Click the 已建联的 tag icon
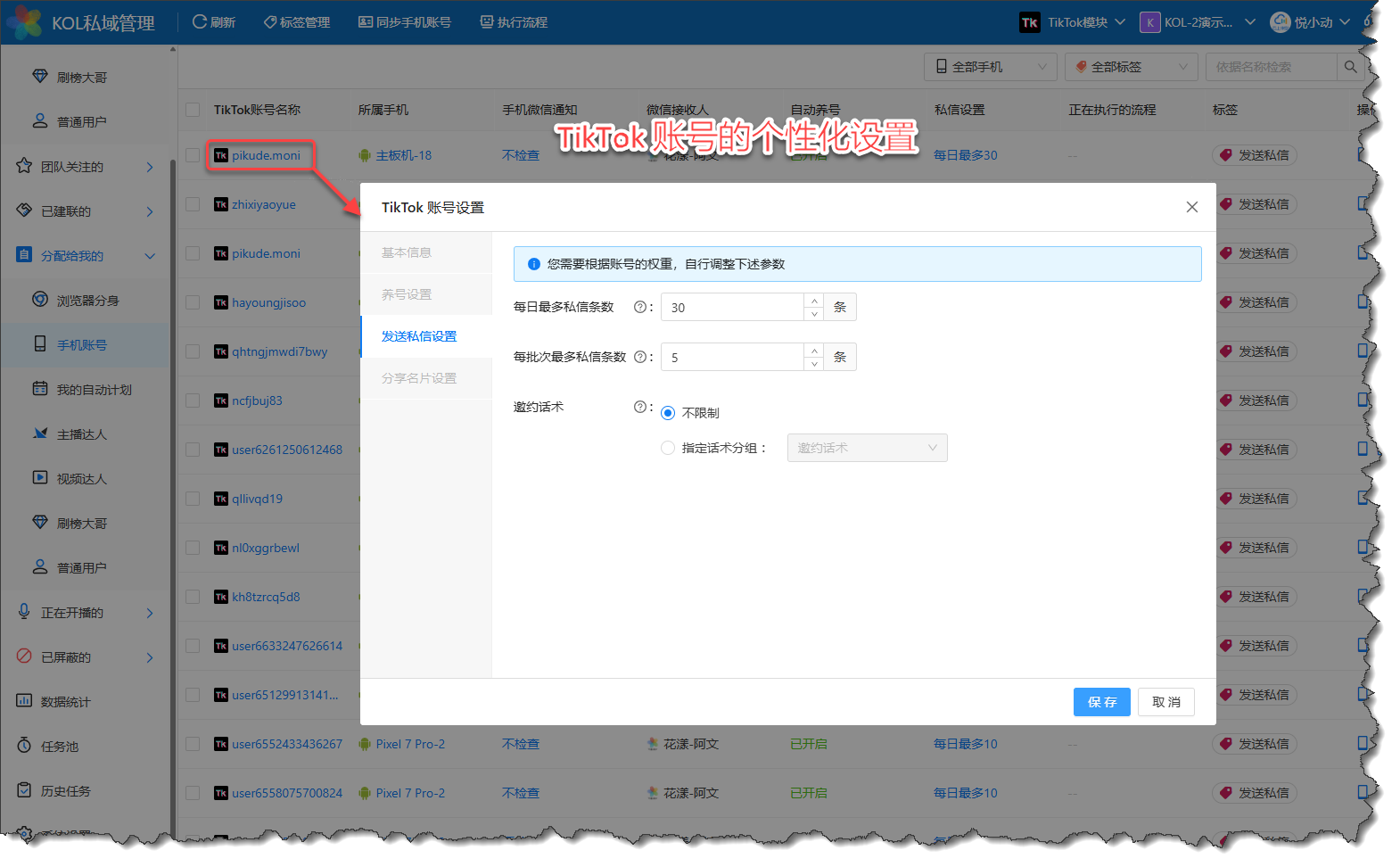The width and height of the screenshot is (1400, 867). point(24,211)
